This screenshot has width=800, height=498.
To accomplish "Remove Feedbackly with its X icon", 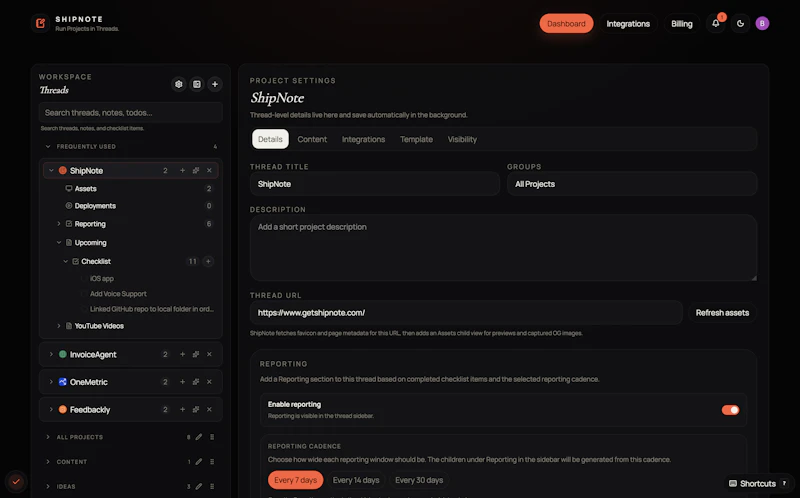I will [x=209, y=409].
